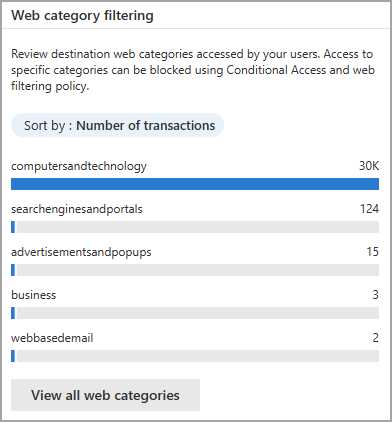Click the Web category filtering heading
The height and width of the screenshot is (422, 392).
[x=82, y=15]
